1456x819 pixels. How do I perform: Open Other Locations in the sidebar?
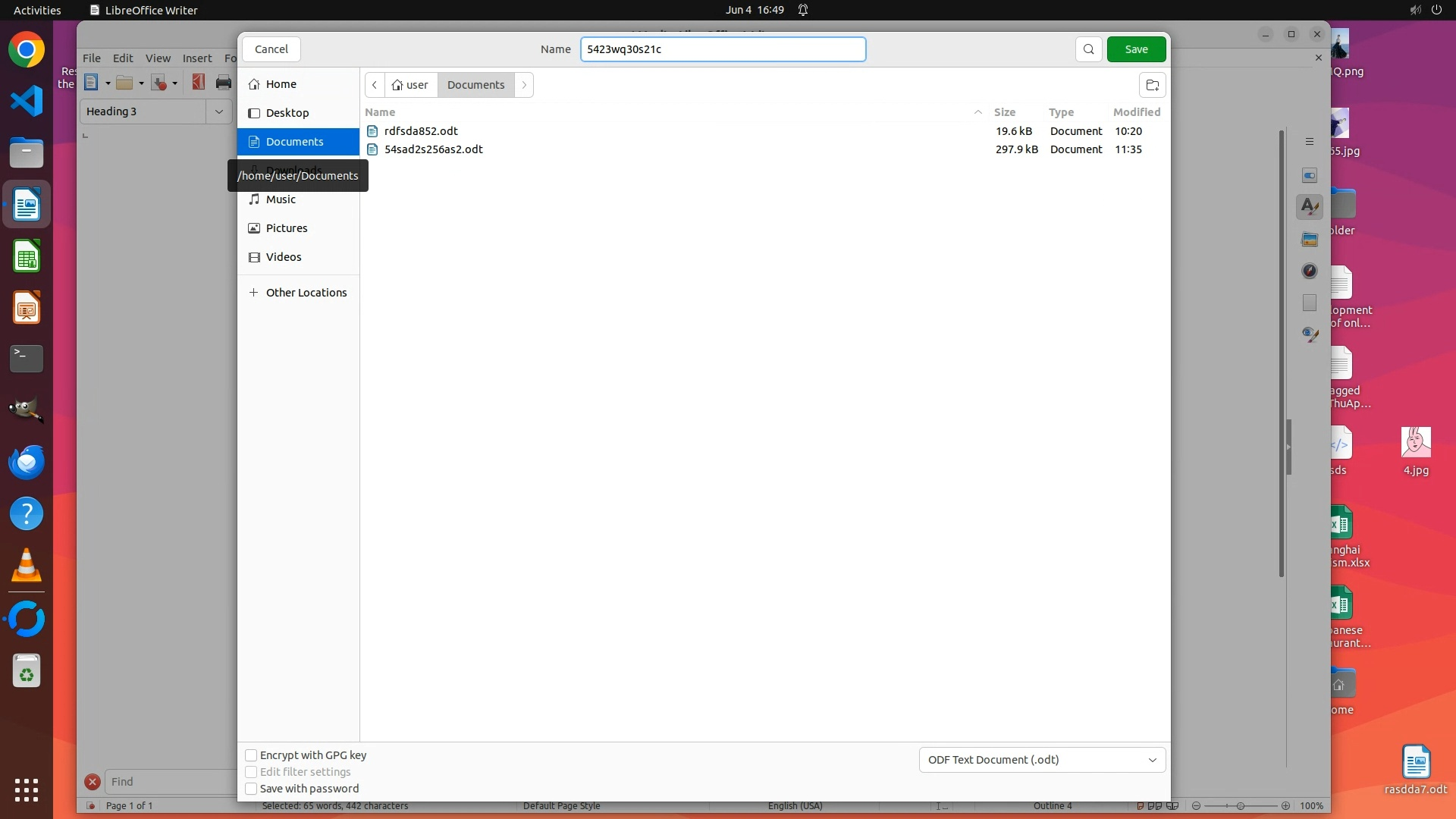coord(306,293)
